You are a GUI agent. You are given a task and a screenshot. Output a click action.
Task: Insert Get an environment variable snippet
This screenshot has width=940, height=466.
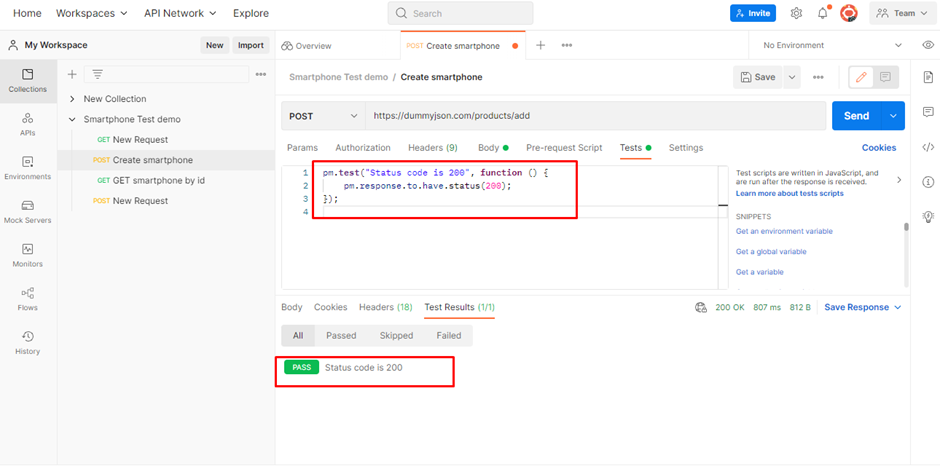click(x=784, y=231)
